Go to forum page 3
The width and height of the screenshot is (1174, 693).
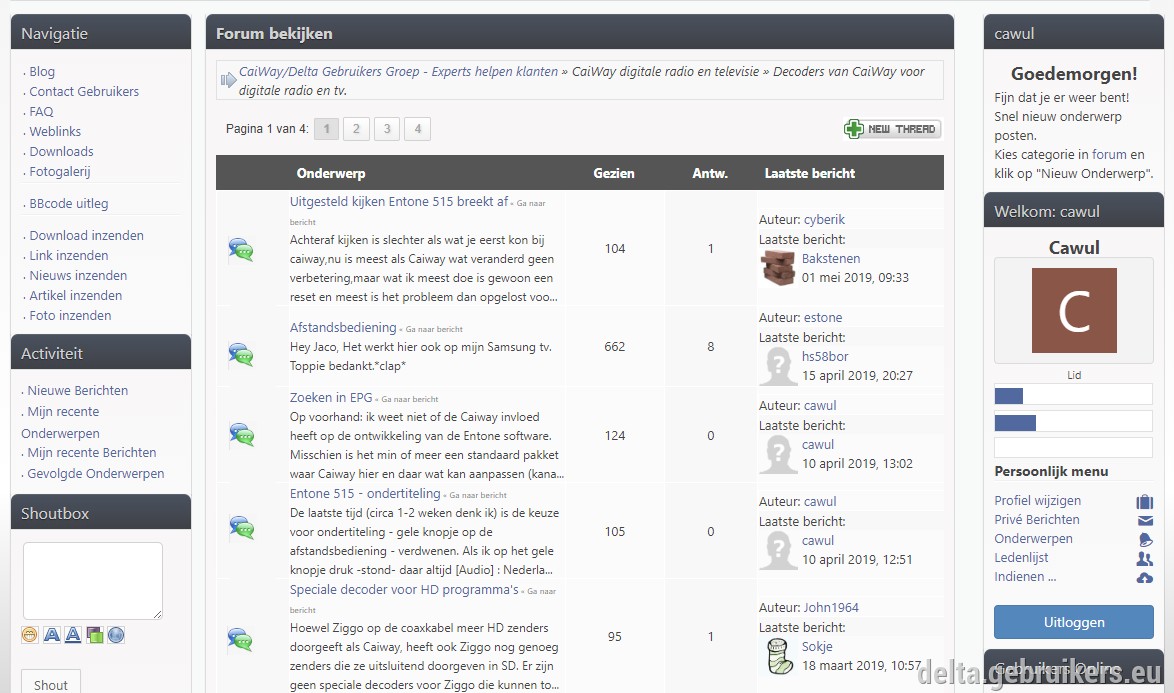(x=387, y=129)
